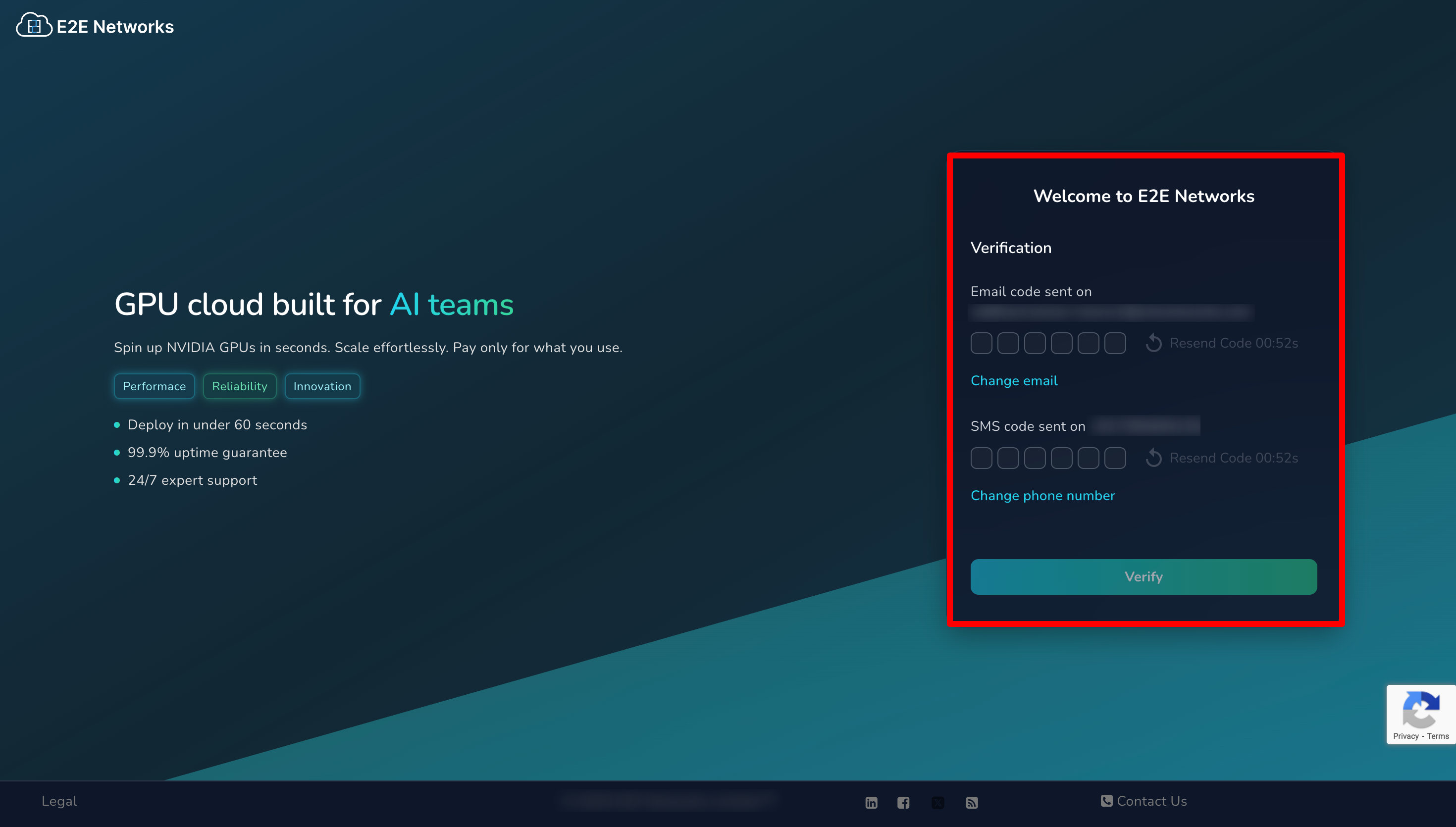Focus the sixth SMS code digit box

(1115, 458)
